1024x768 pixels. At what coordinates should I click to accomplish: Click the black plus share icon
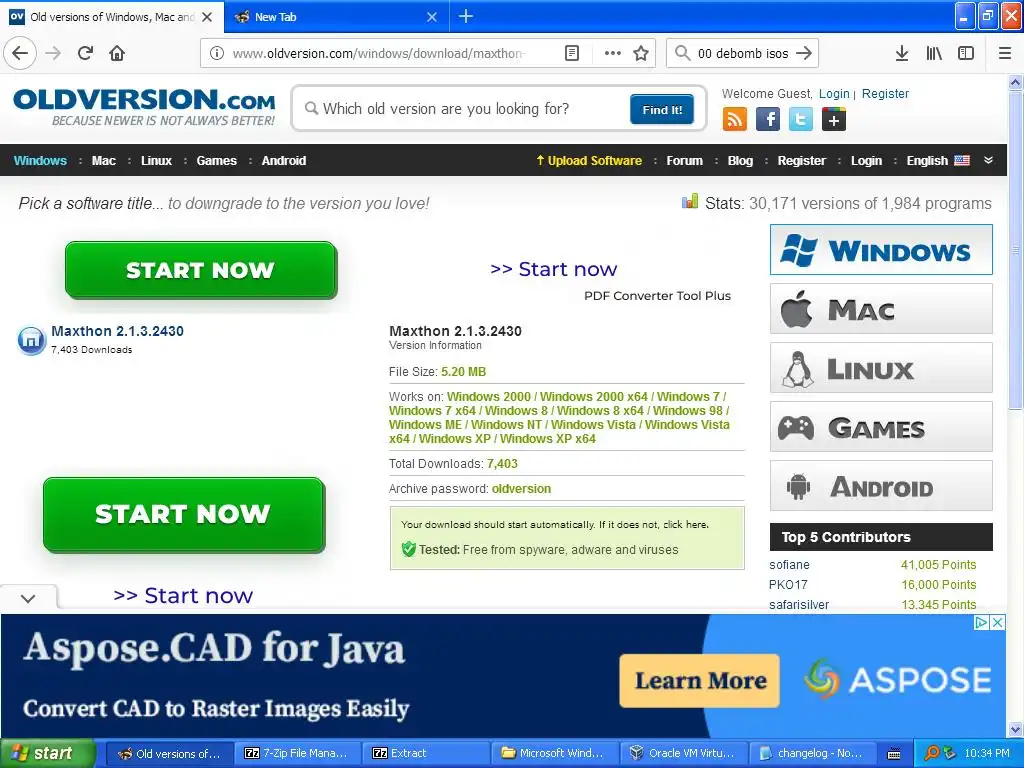pos(834,119)
